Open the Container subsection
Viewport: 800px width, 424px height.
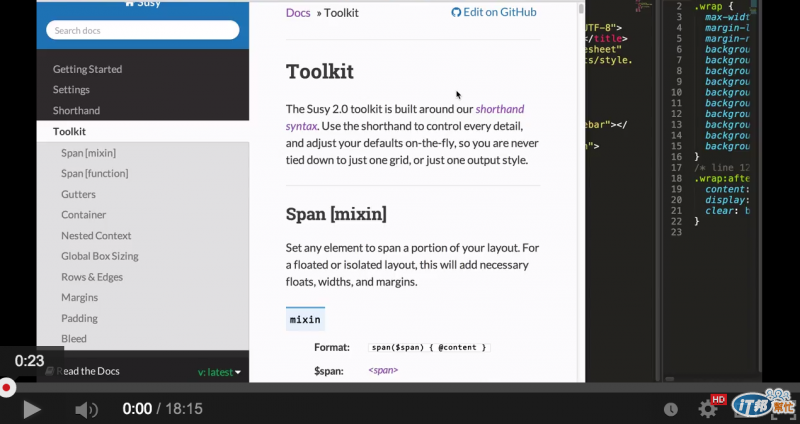83,215
